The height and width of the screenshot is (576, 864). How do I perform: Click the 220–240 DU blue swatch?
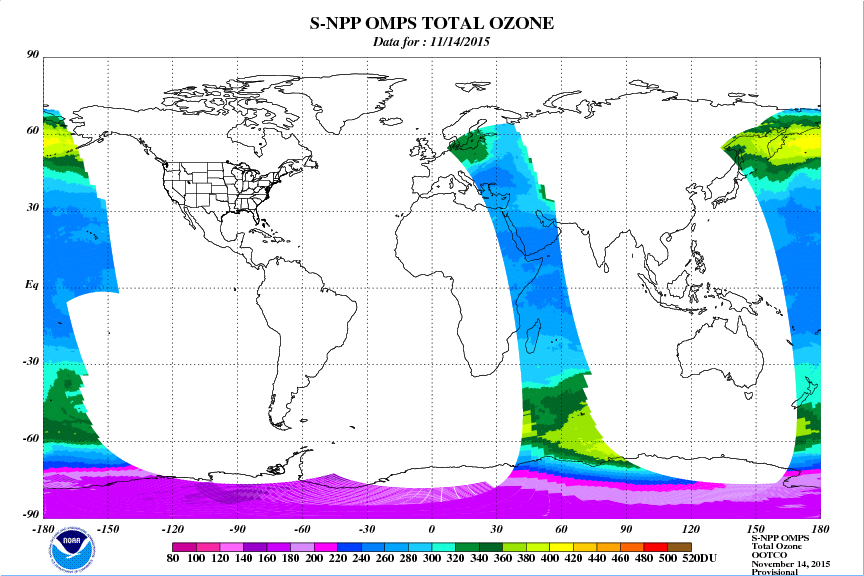click(x=349, y=547)
